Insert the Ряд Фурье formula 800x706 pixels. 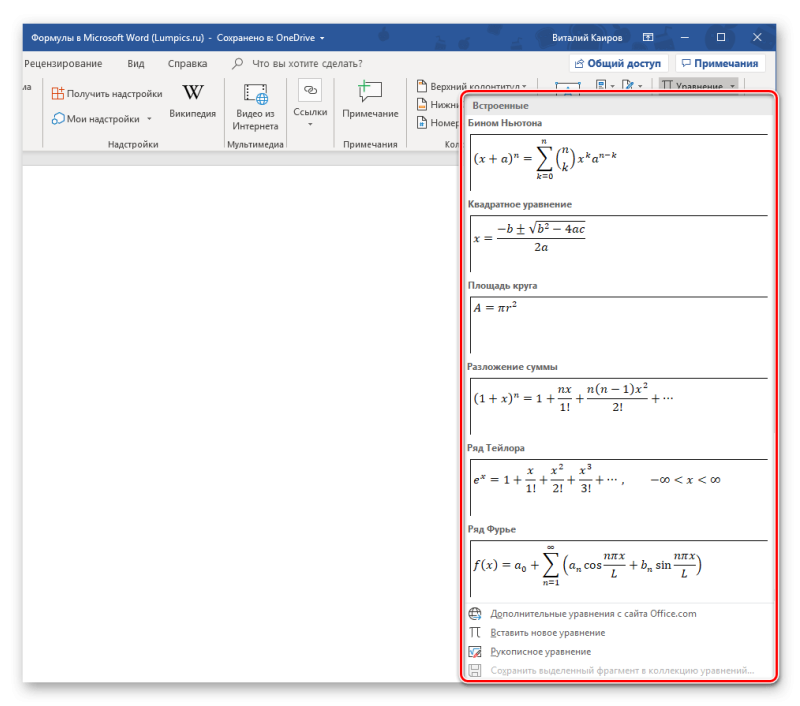[x=619, y=568]
